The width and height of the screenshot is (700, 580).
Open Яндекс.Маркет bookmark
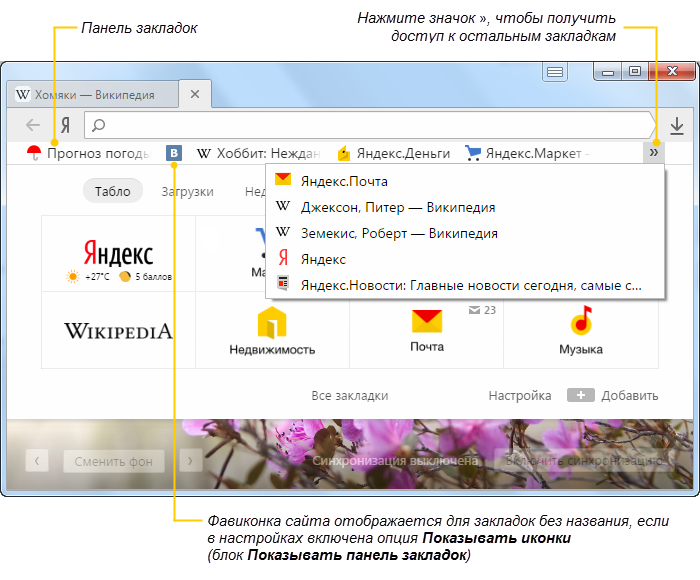point(527,153)
